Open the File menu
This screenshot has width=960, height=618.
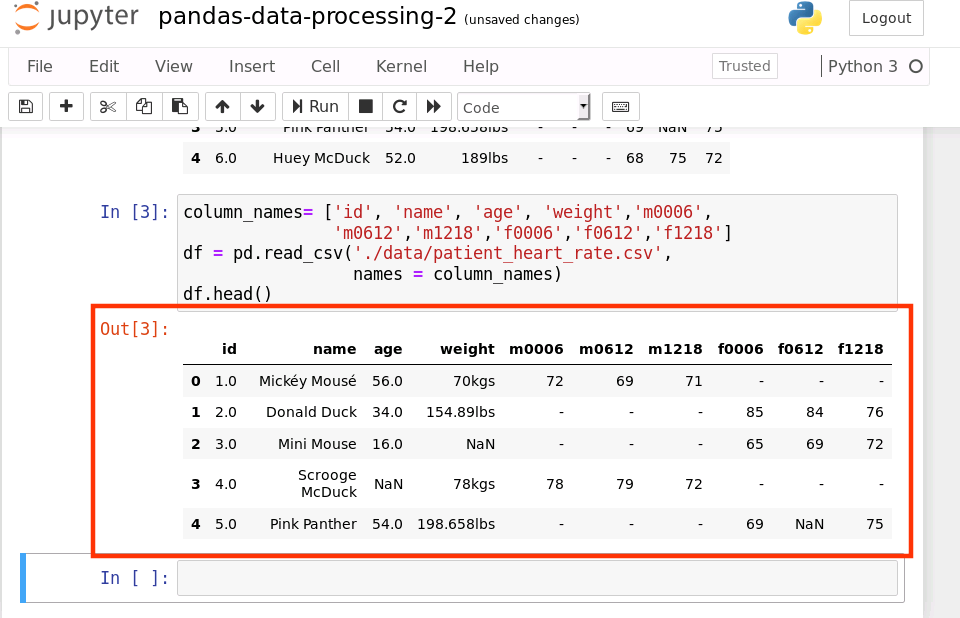(40, 66)
